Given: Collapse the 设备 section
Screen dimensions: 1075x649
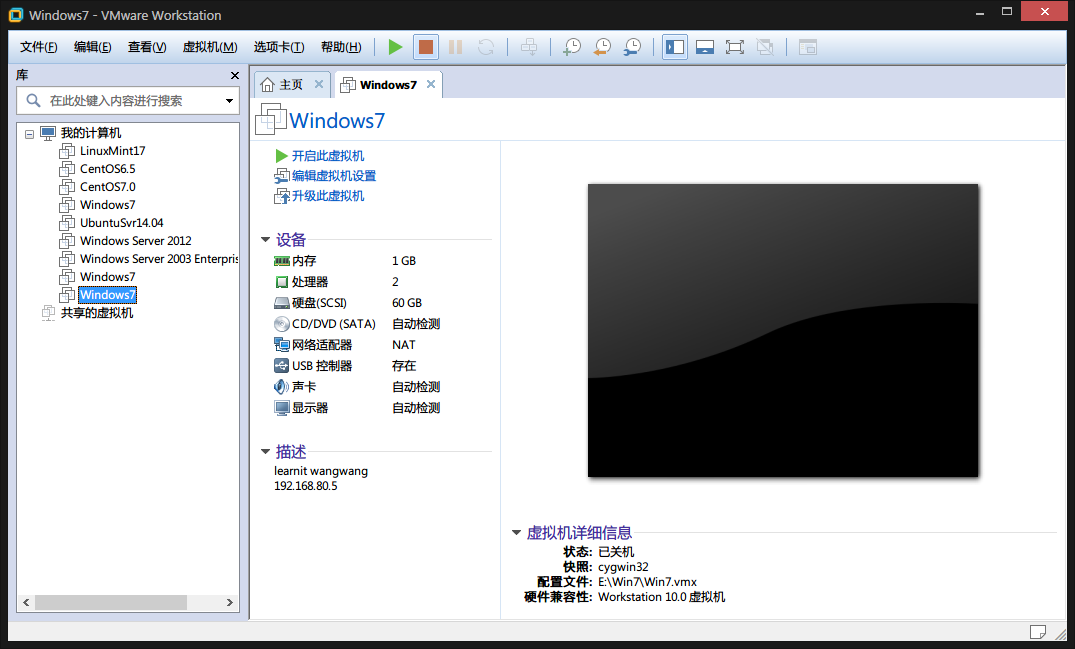Looking at the screenshot, I should point(265,240).
